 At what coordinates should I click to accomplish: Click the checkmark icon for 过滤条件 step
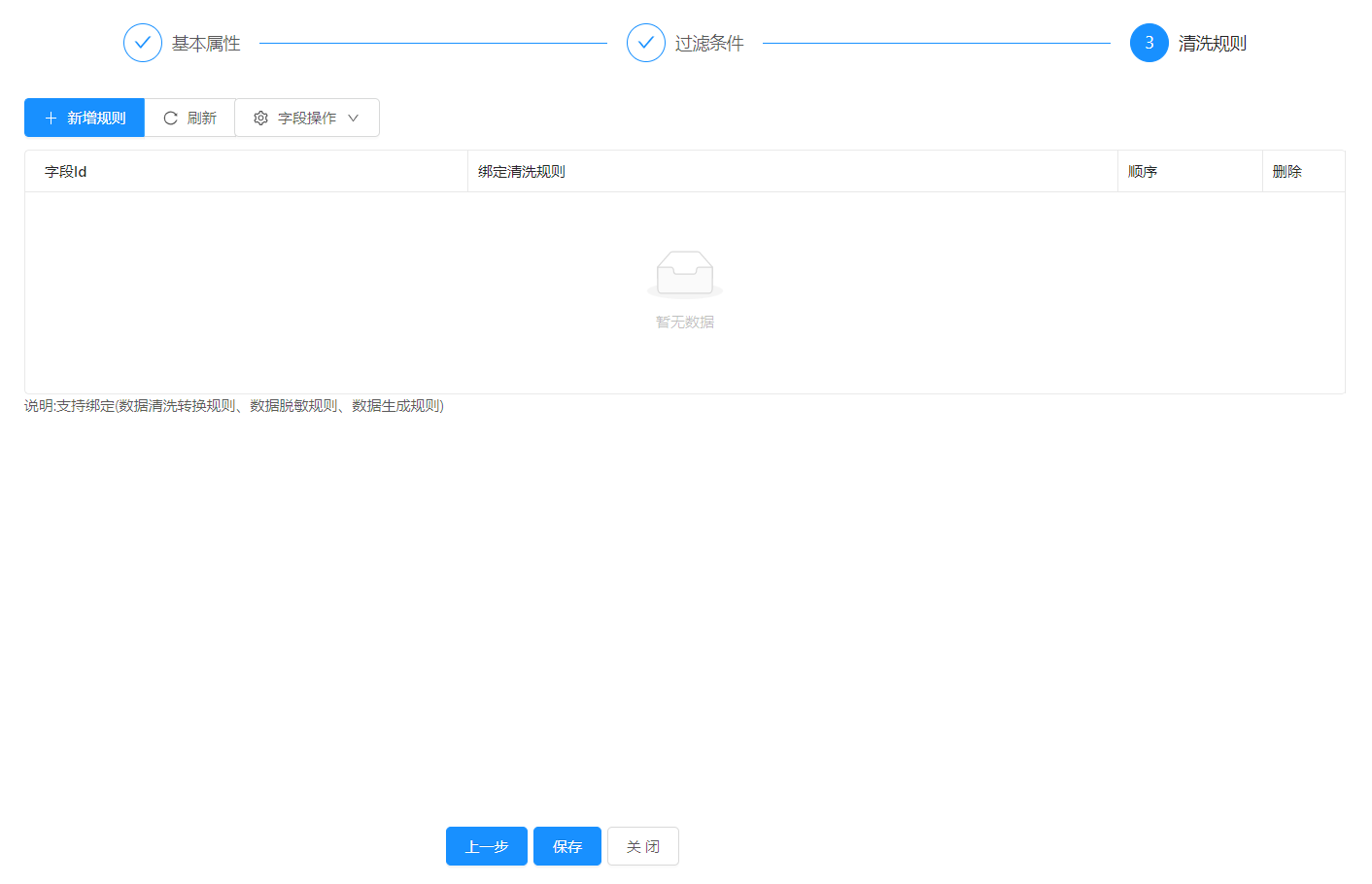646,43
